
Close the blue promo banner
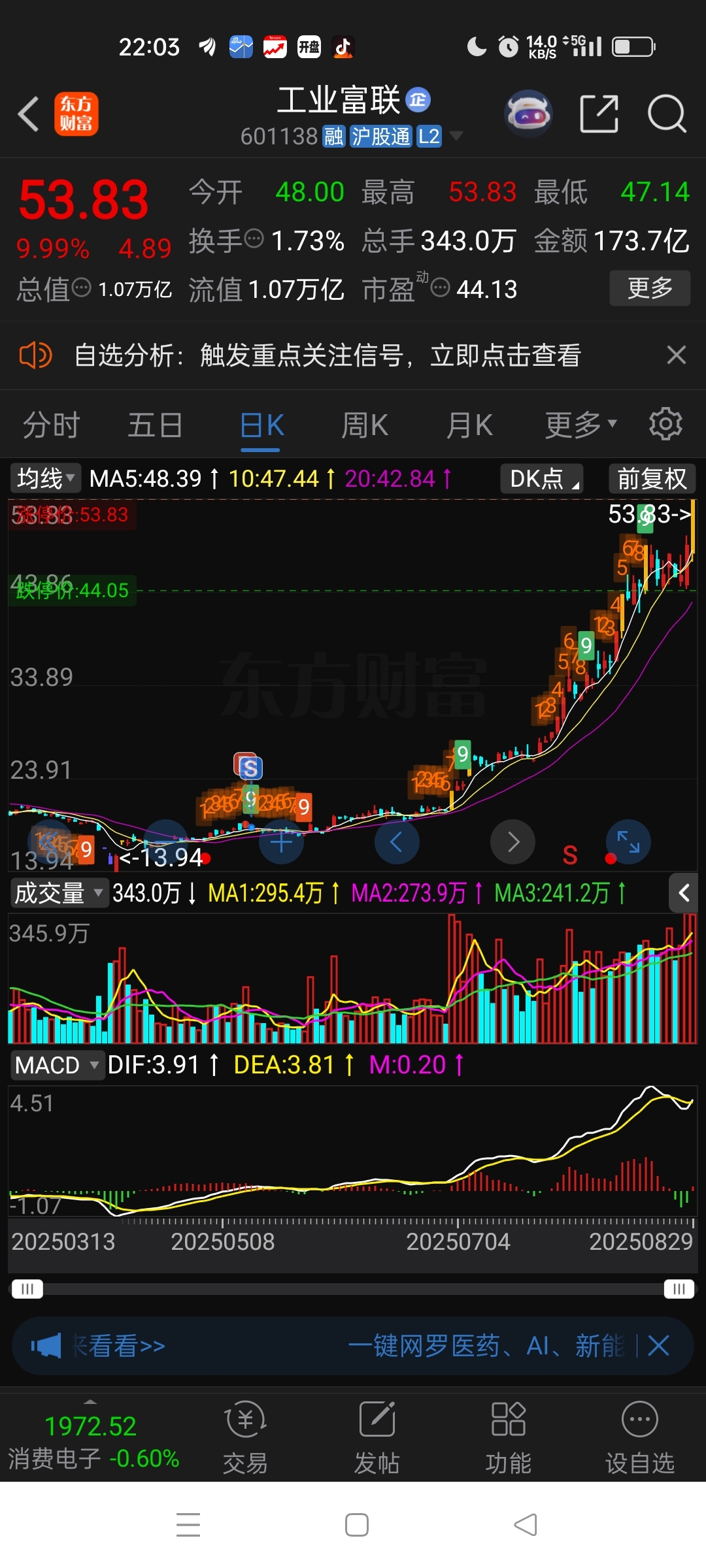pyautogui.click(x=658, y=1346)
